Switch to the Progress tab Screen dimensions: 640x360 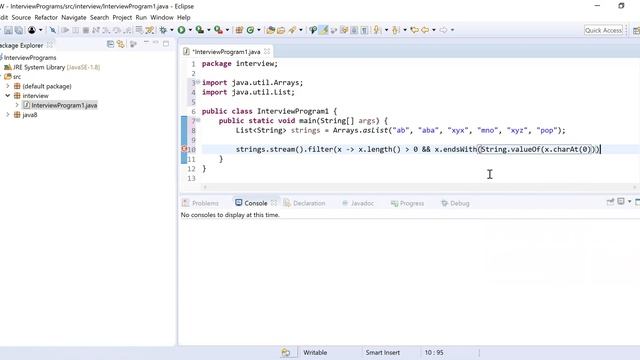(407, 203)
